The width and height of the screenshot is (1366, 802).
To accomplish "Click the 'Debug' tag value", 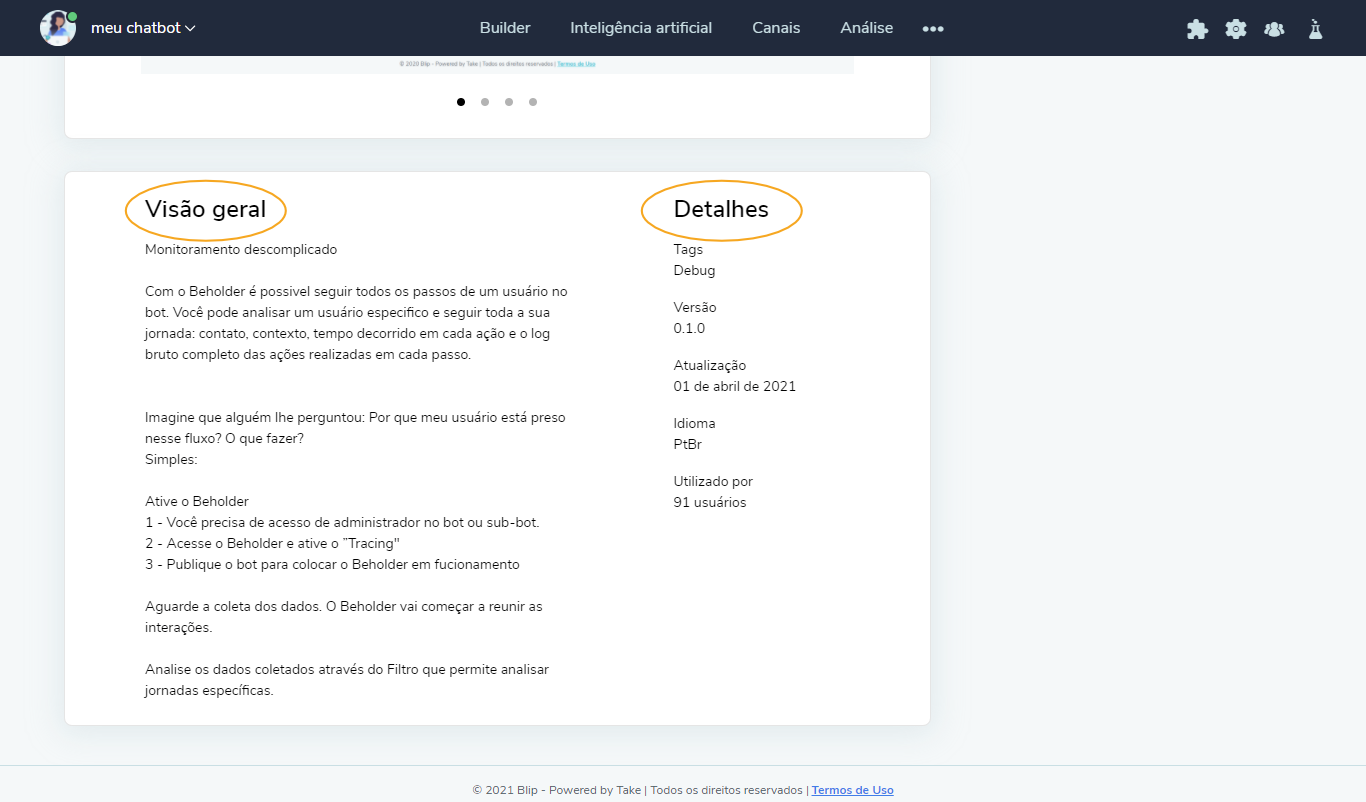I will point(695,270).
